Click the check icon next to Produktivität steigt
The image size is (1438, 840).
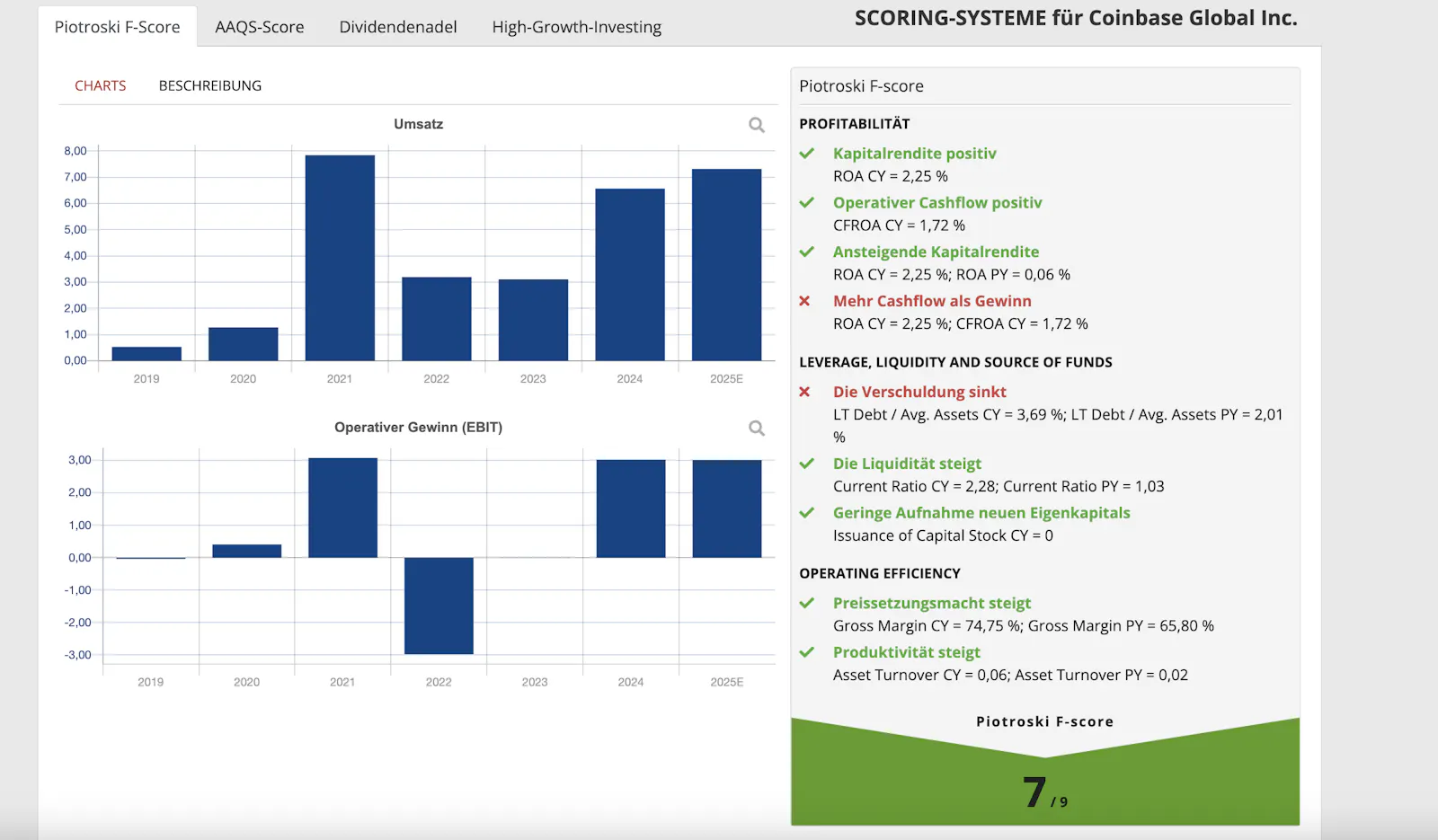[807, 653]
